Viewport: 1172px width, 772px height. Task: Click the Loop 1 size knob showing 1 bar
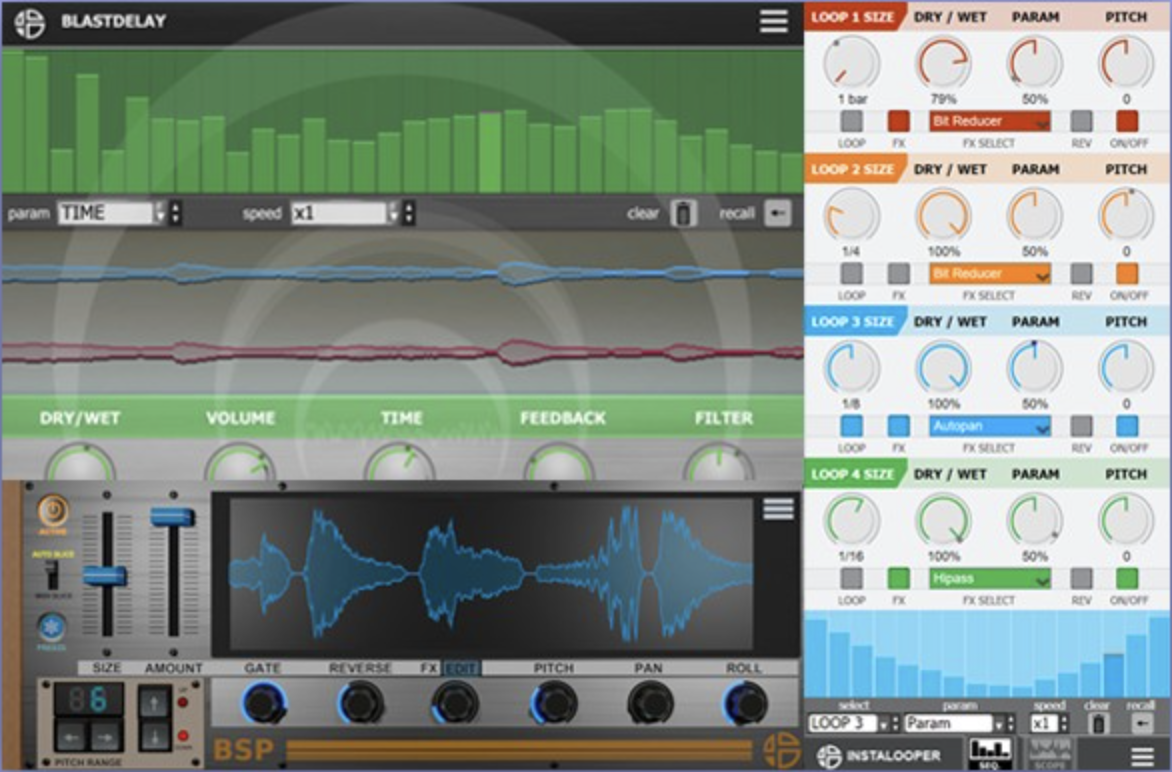coord(851,64)
